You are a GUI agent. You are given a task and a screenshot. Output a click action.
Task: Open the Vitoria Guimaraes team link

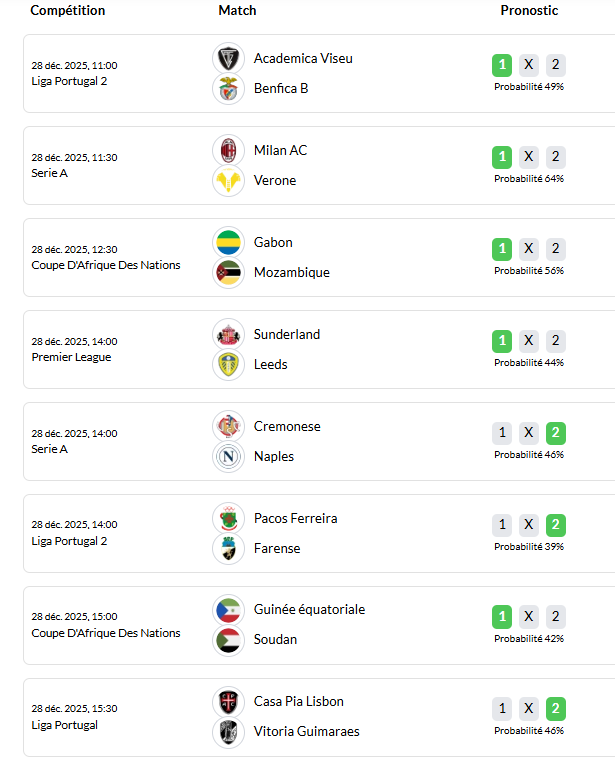pyautogui.click(x=306, y=731)
